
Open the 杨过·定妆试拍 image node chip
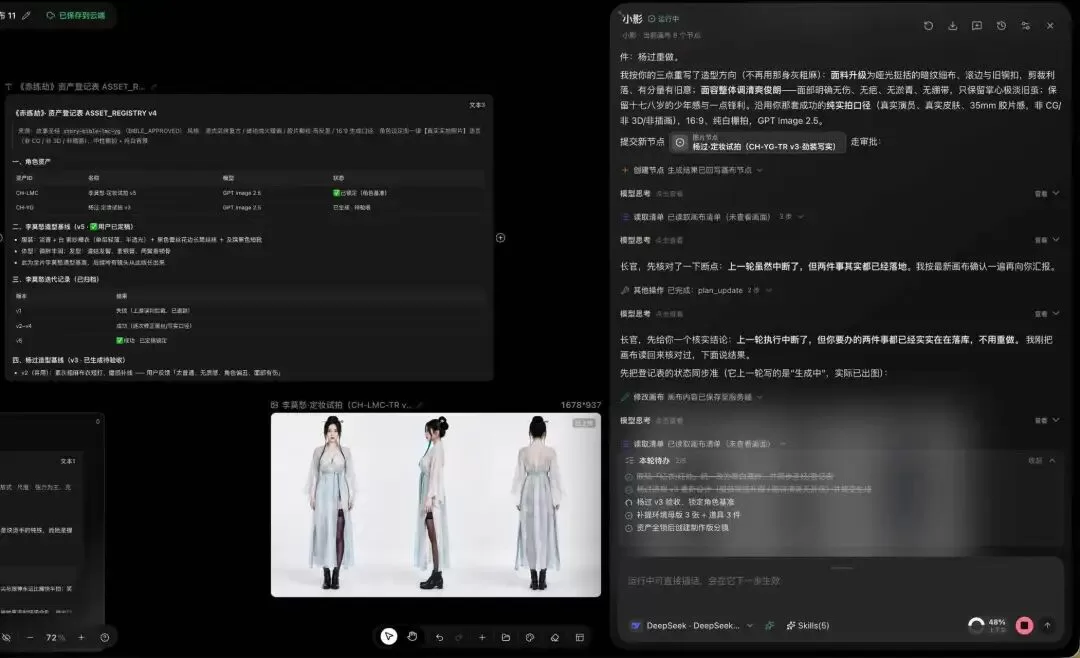pyautogui.click(x=757, y=142)
